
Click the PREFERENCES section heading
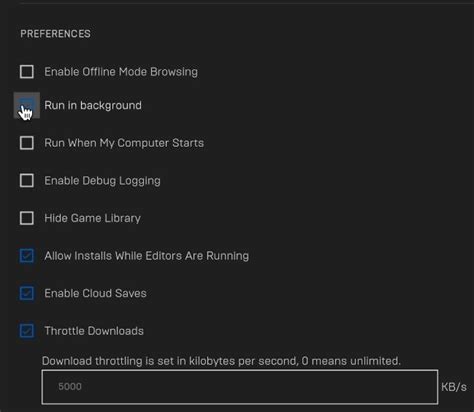[55, 34]
